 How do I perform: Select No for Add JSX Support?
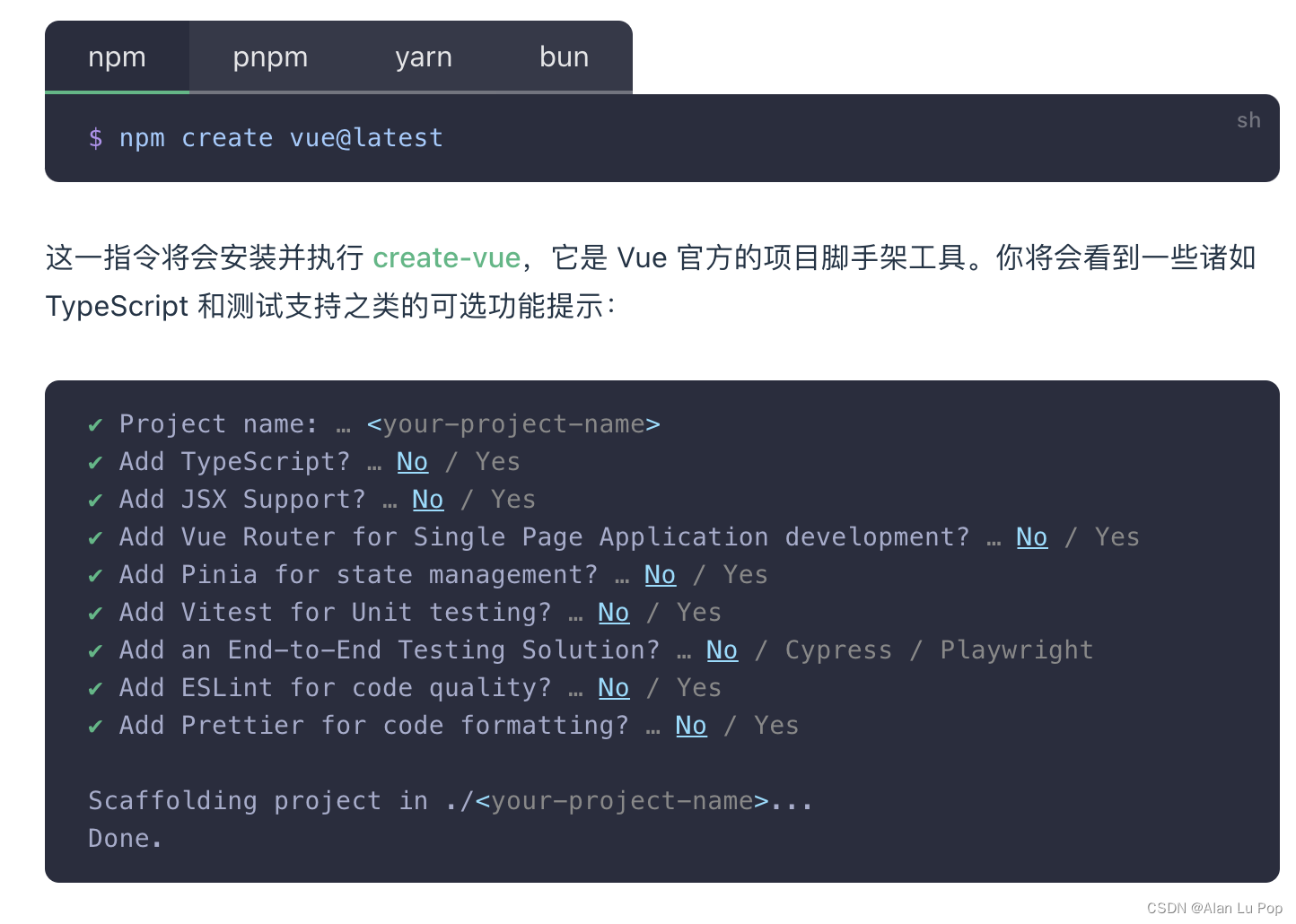[428, 499]
